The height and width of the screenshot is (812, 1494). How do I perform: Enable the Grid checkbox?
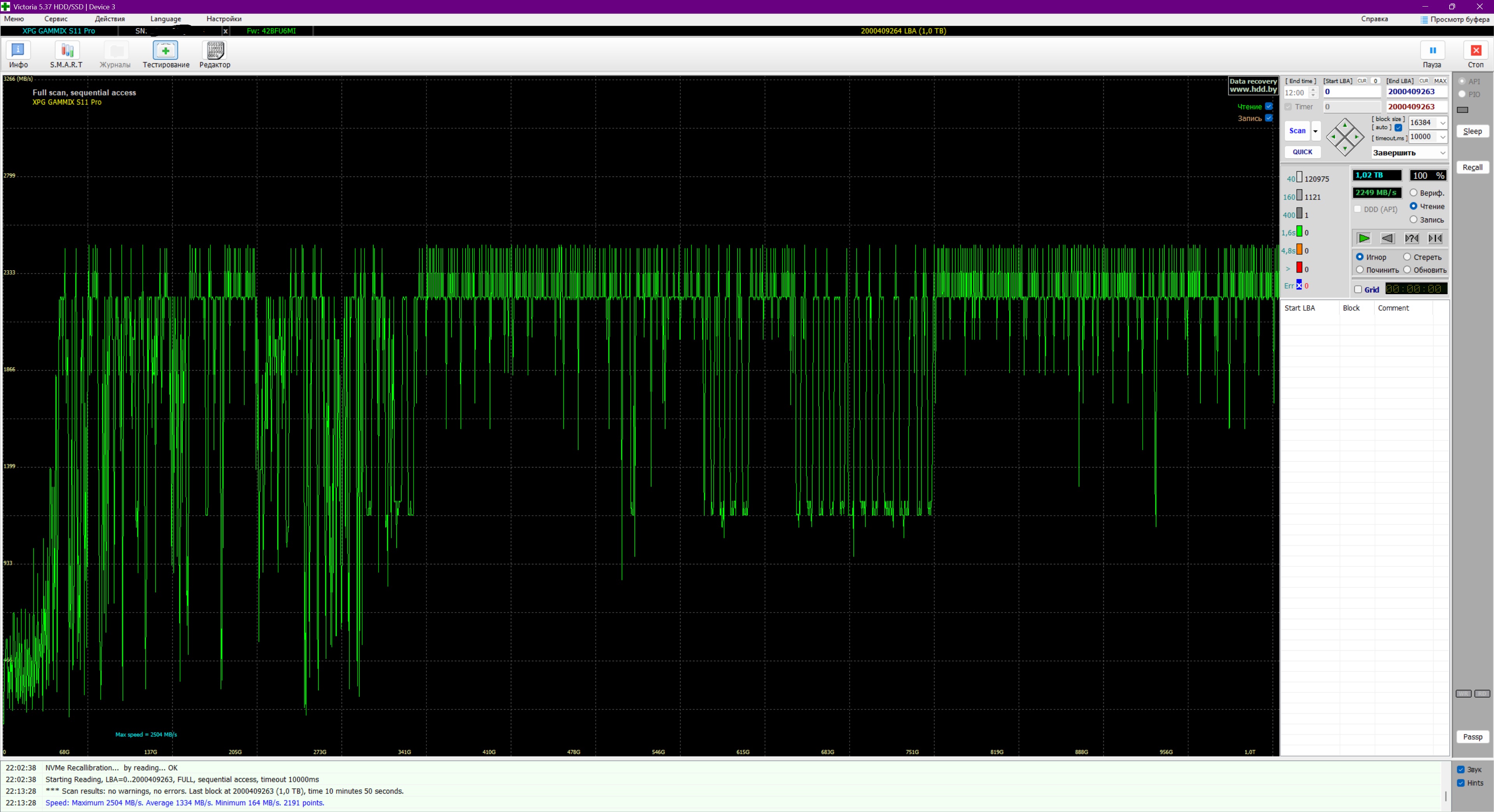(1358, 289)
